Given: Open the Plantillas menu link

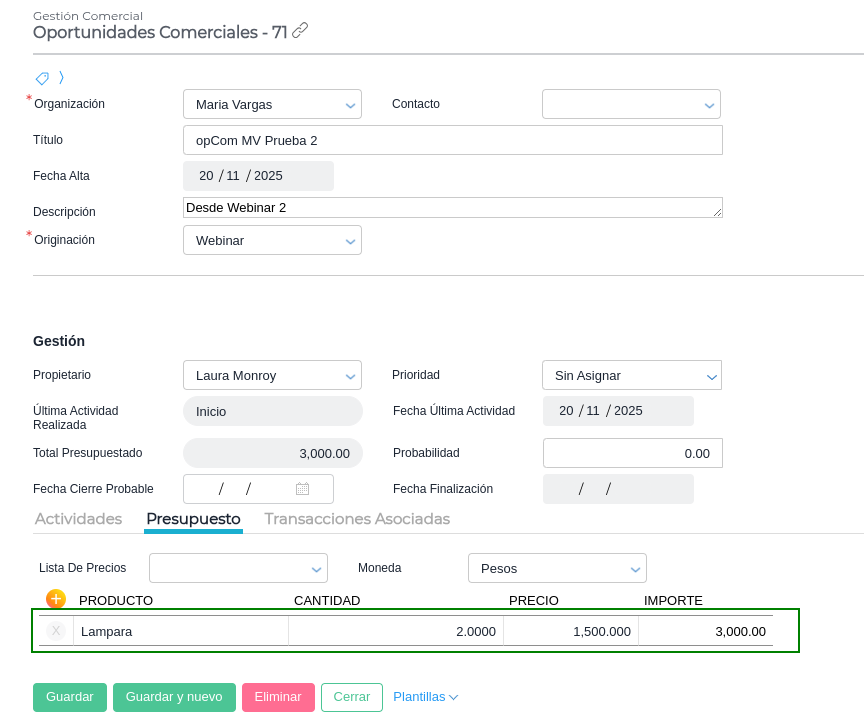Looking at the screenshot, I should point(425,697).
